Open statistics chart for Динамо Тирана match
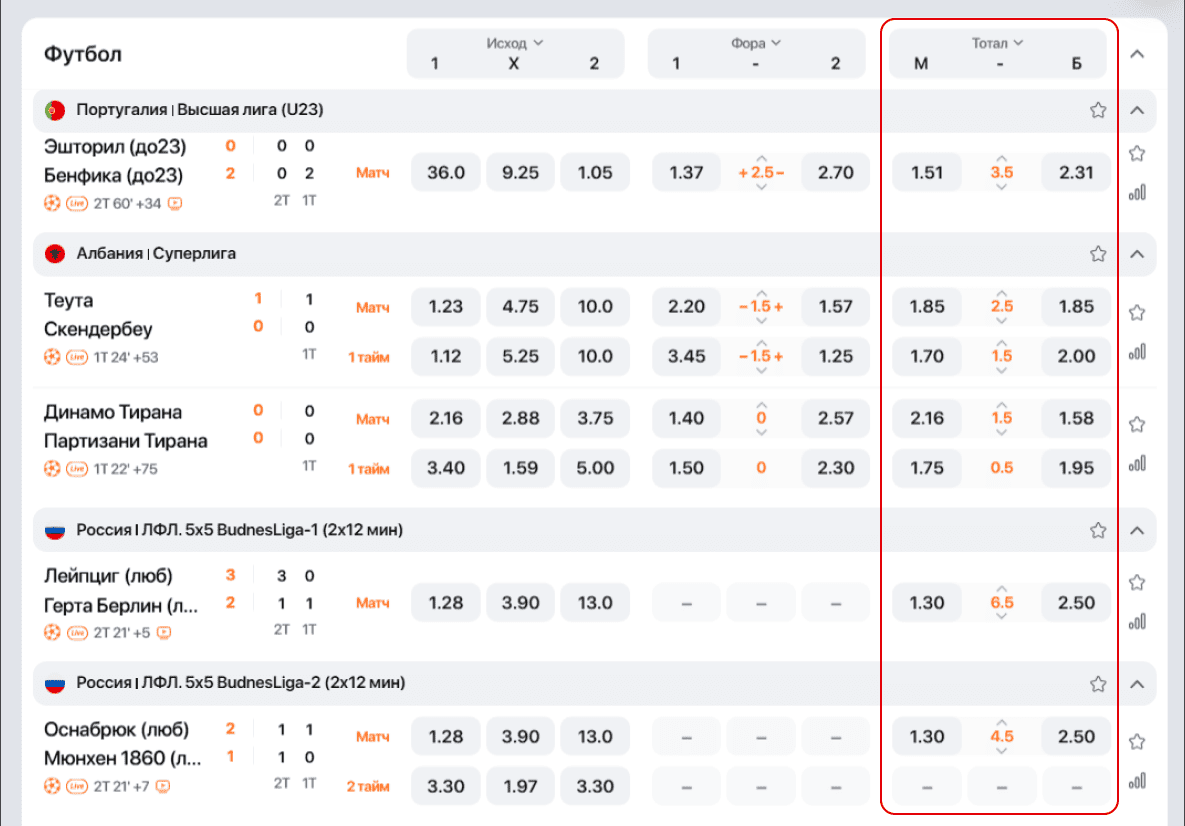The height and width of the screenshot is (826, 1185). [1136, 464]
